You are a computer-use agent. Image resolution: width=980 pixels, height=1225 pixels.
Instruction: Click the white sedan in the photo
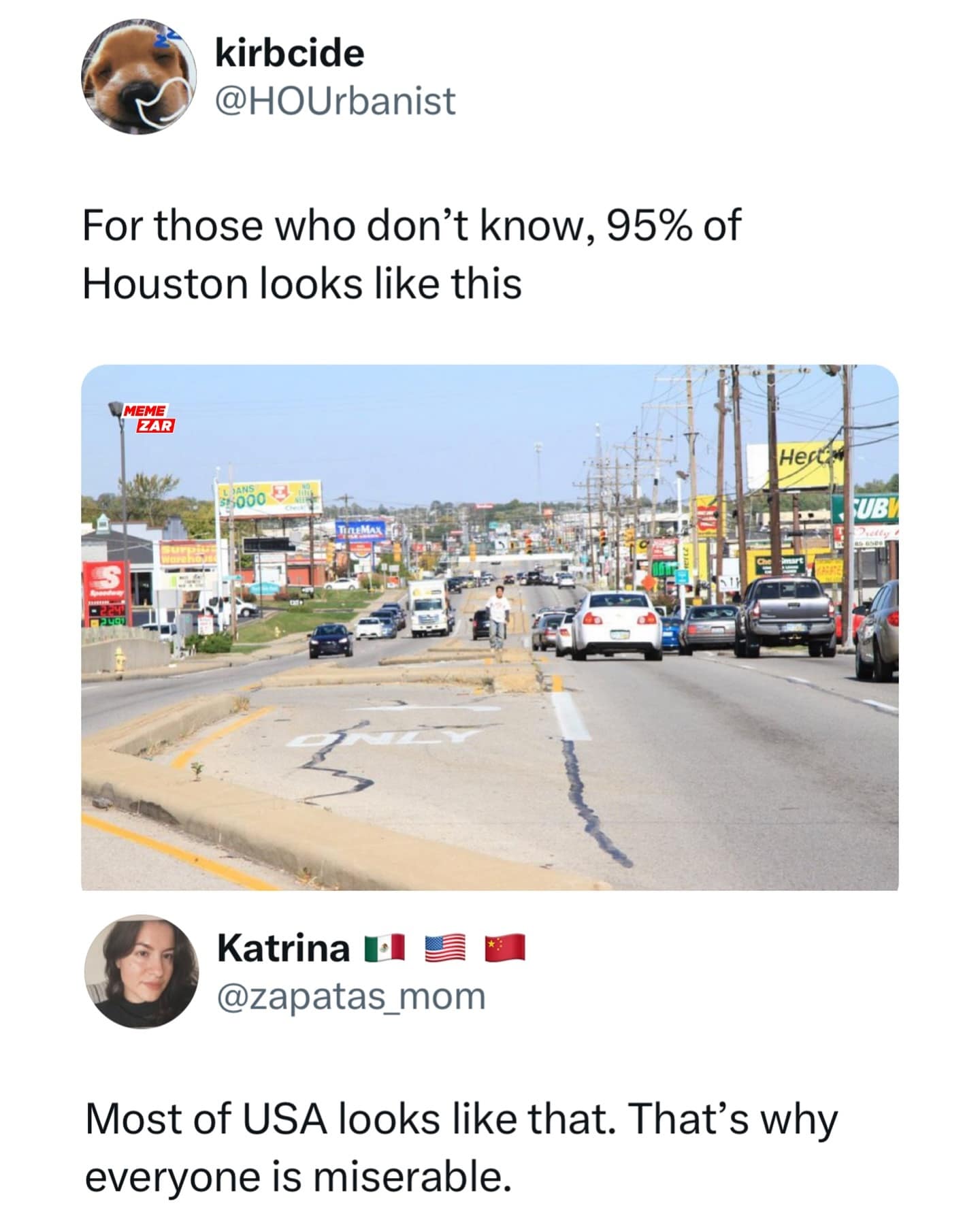[616, 625]
